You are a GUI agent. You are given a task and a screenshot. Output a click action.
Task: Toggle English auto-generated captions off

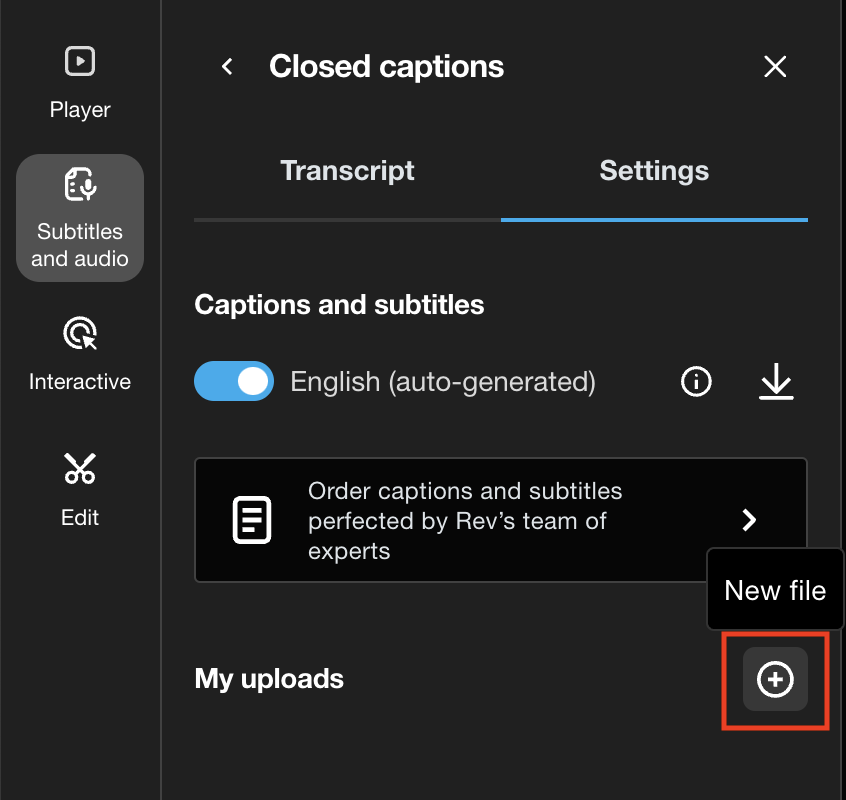click(x=234, y=382)
